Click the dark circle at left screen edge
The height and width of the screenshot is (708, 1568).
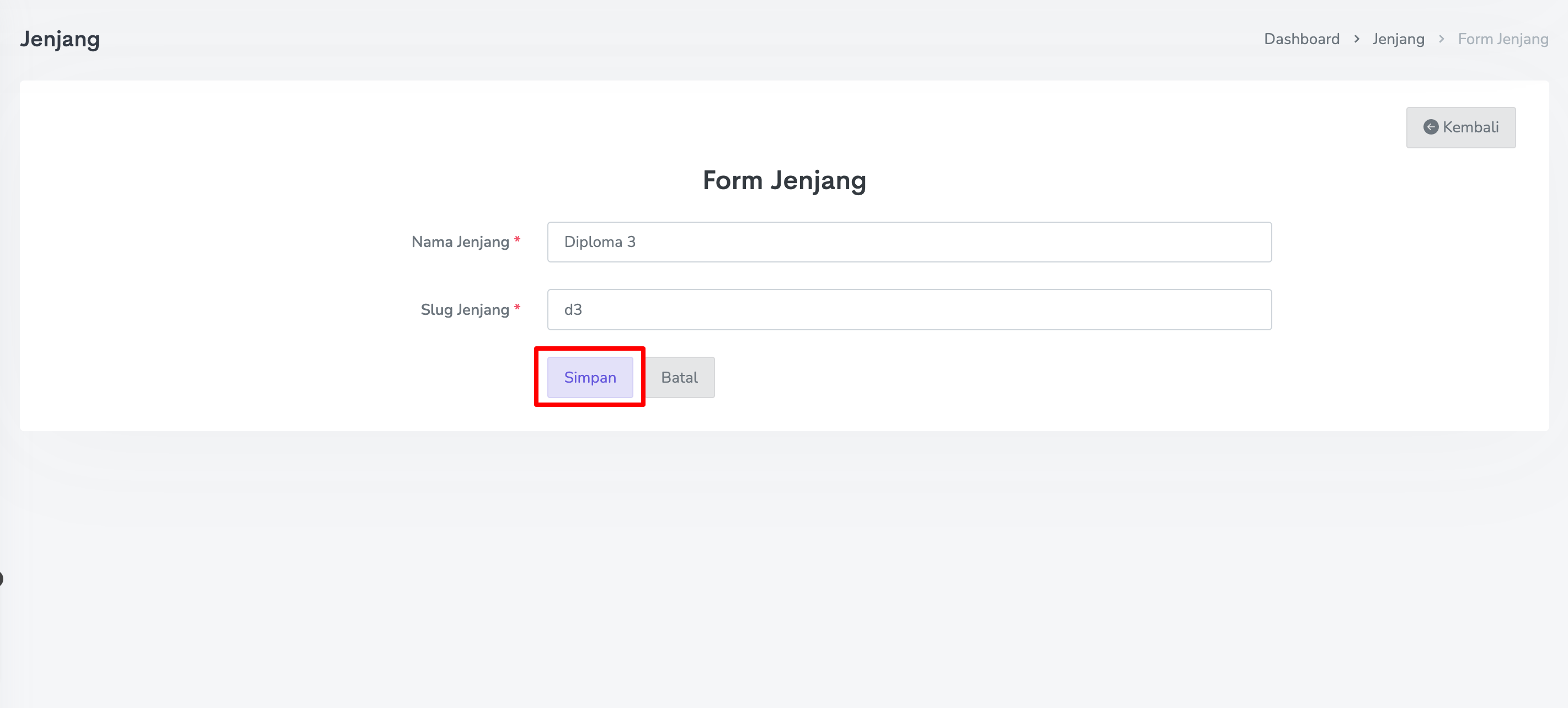coord(1,578)
